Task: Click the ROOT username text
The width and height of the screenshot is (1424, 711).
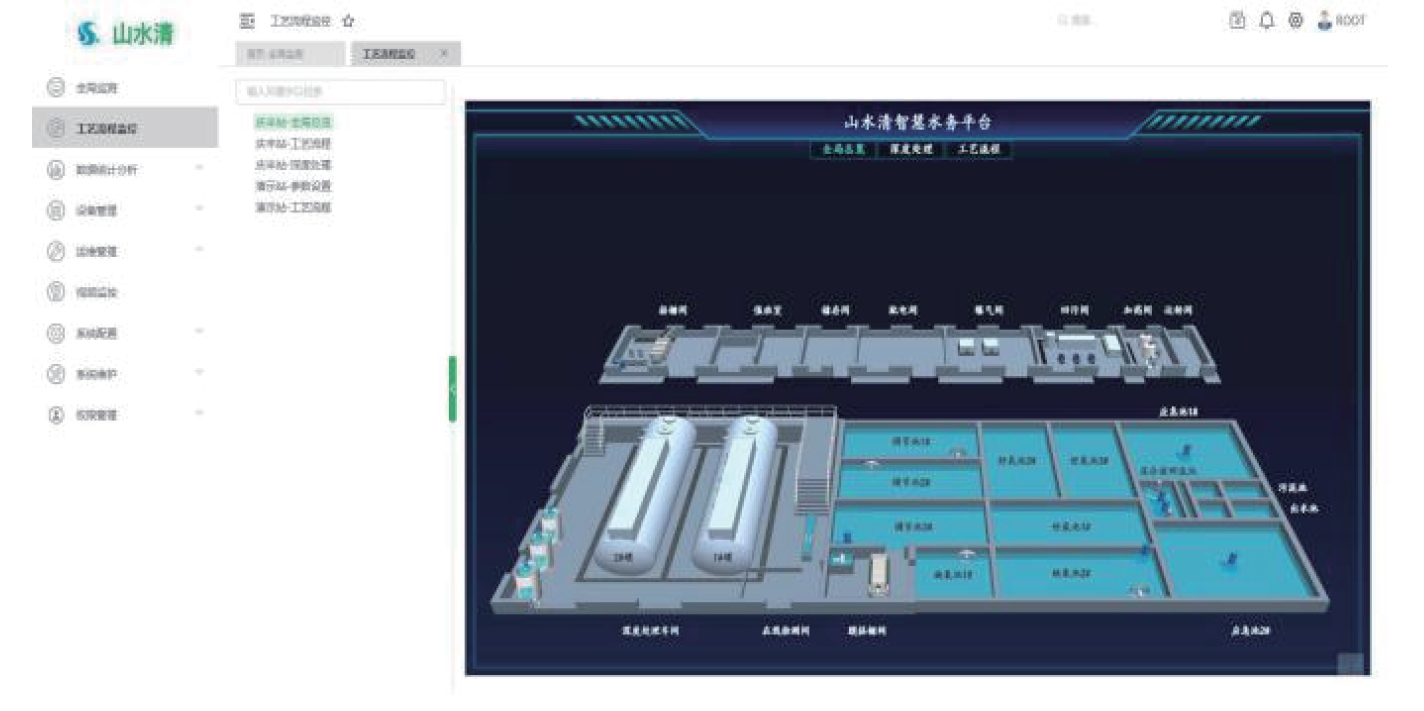Action: (1351, 21)
